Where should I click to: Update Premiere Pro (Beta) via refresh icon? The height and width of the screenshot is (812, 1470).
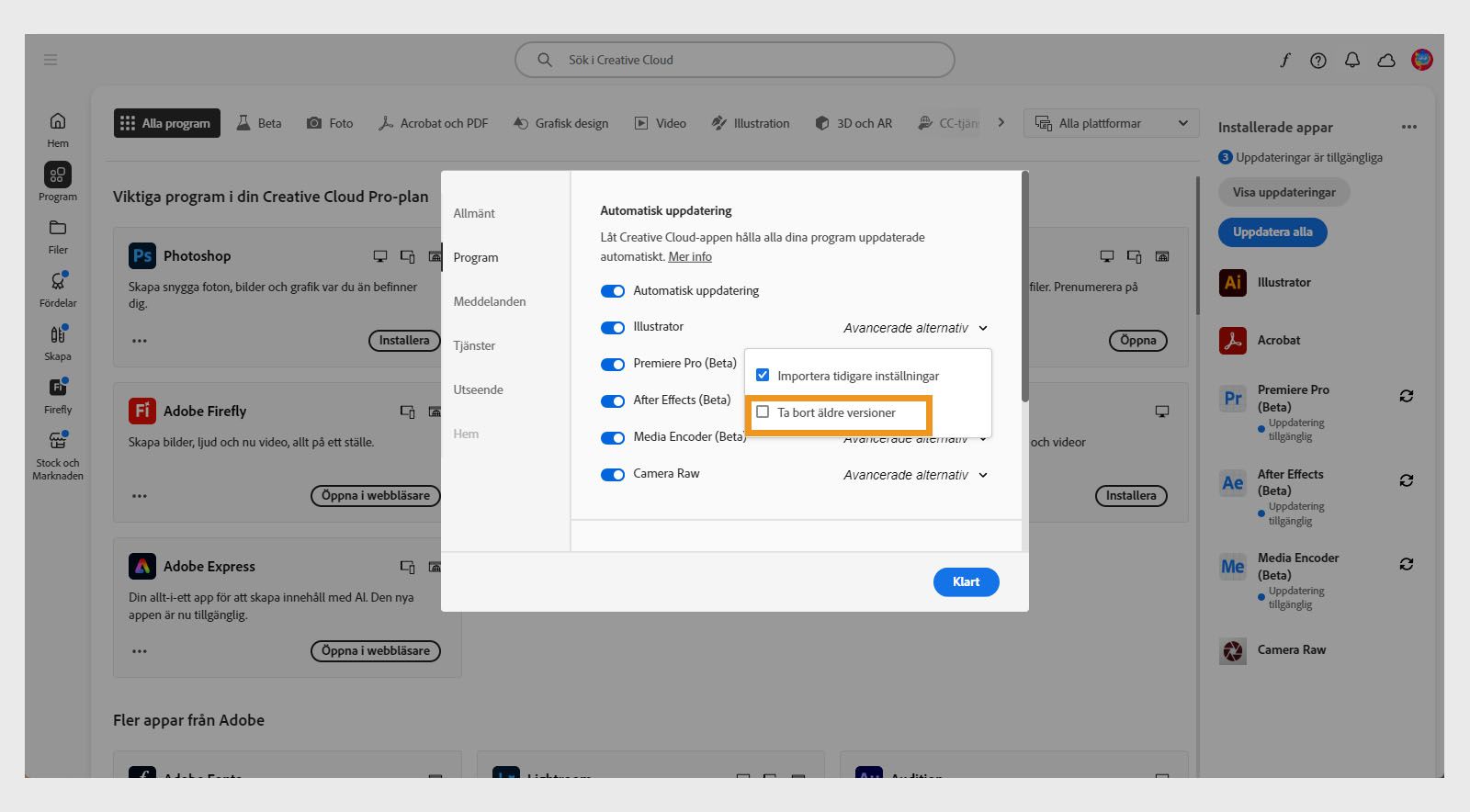click(1407, 396)
